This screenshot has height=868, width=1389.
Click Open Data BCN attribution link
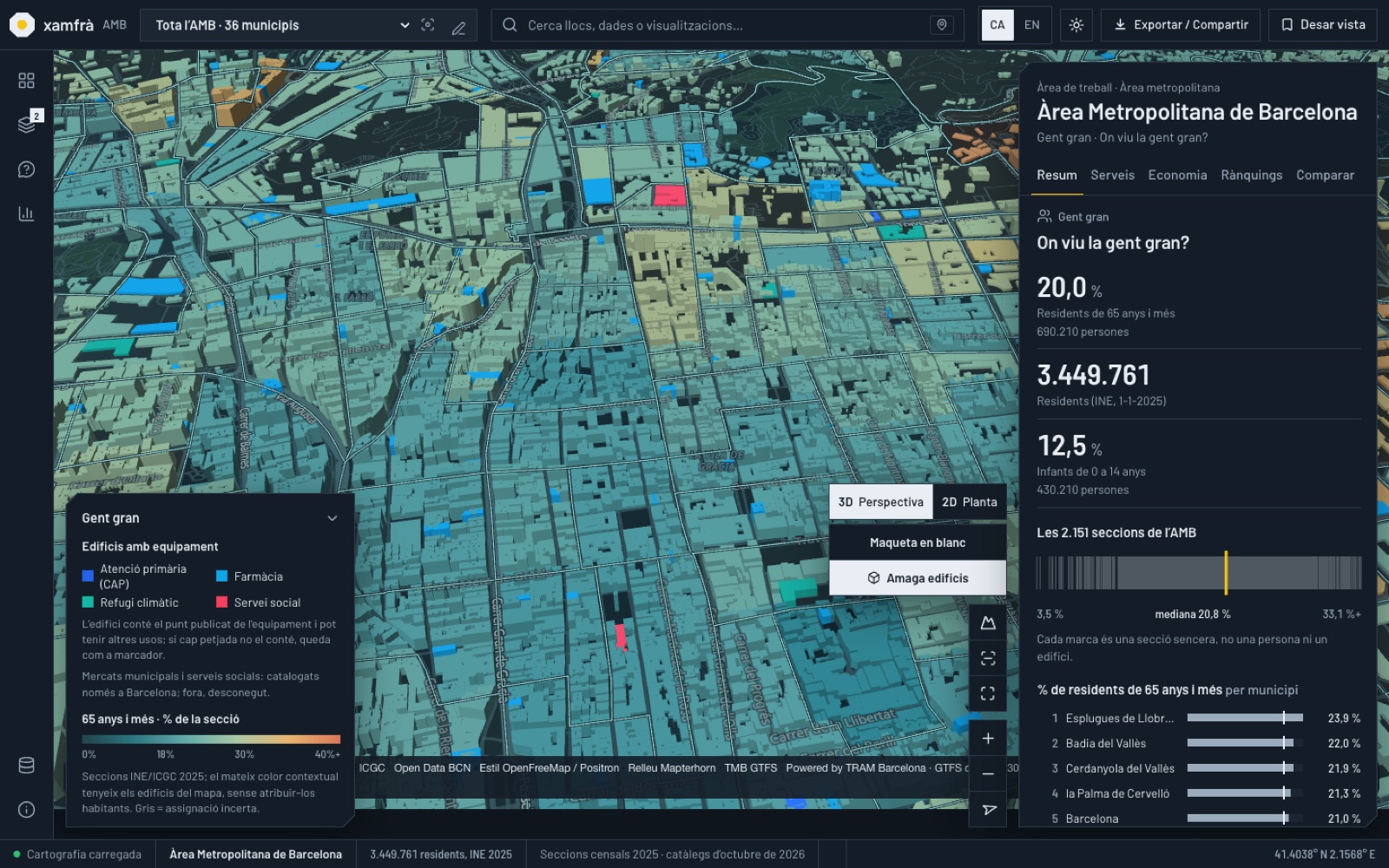click(x=432, y=768)
